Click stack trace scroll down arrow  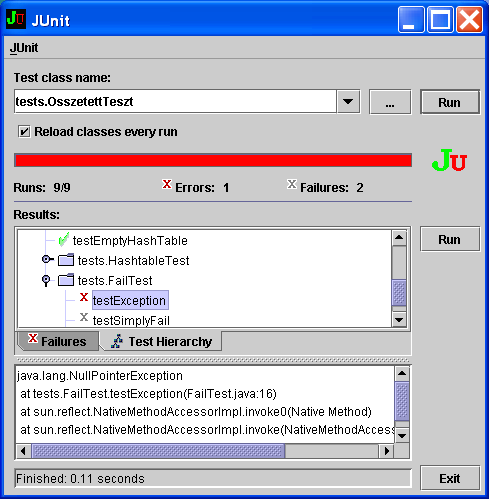click(402, 436)
